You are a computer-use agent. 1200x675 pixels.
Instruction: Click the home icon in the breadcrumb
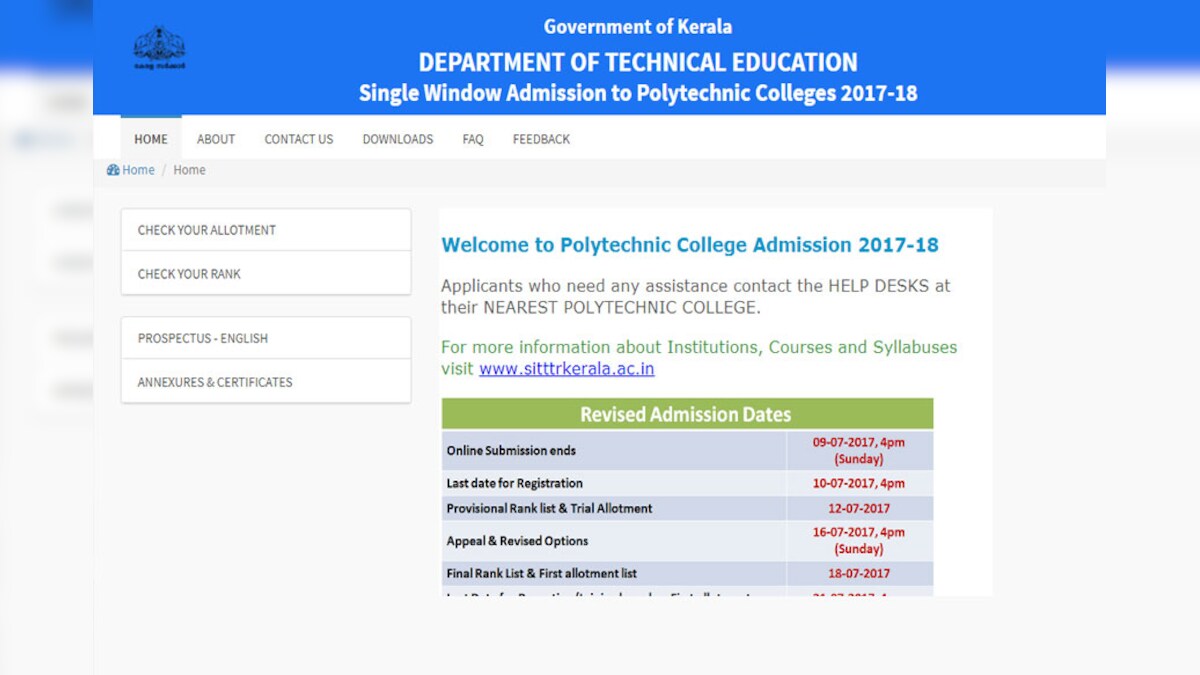pyautogui.click(x=112, y=169)
